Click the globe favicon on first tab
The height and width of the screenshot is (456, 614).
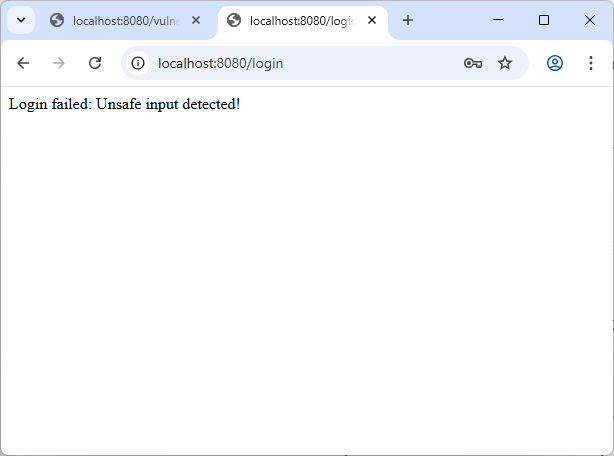pos(57,20)
